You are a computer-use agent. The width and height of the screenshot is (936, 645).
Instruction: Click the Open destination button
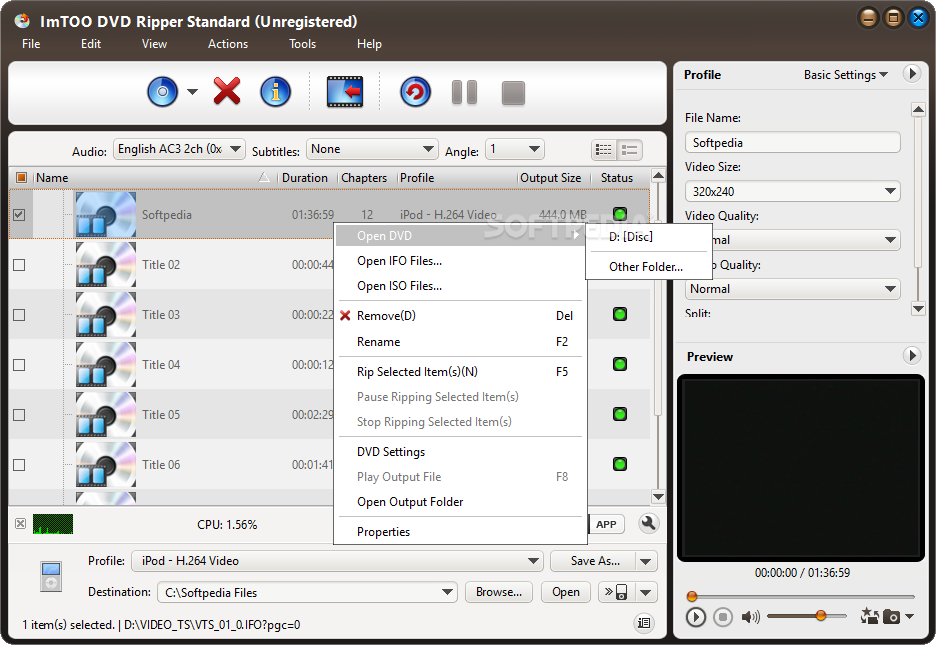click(x=565, y=592)
